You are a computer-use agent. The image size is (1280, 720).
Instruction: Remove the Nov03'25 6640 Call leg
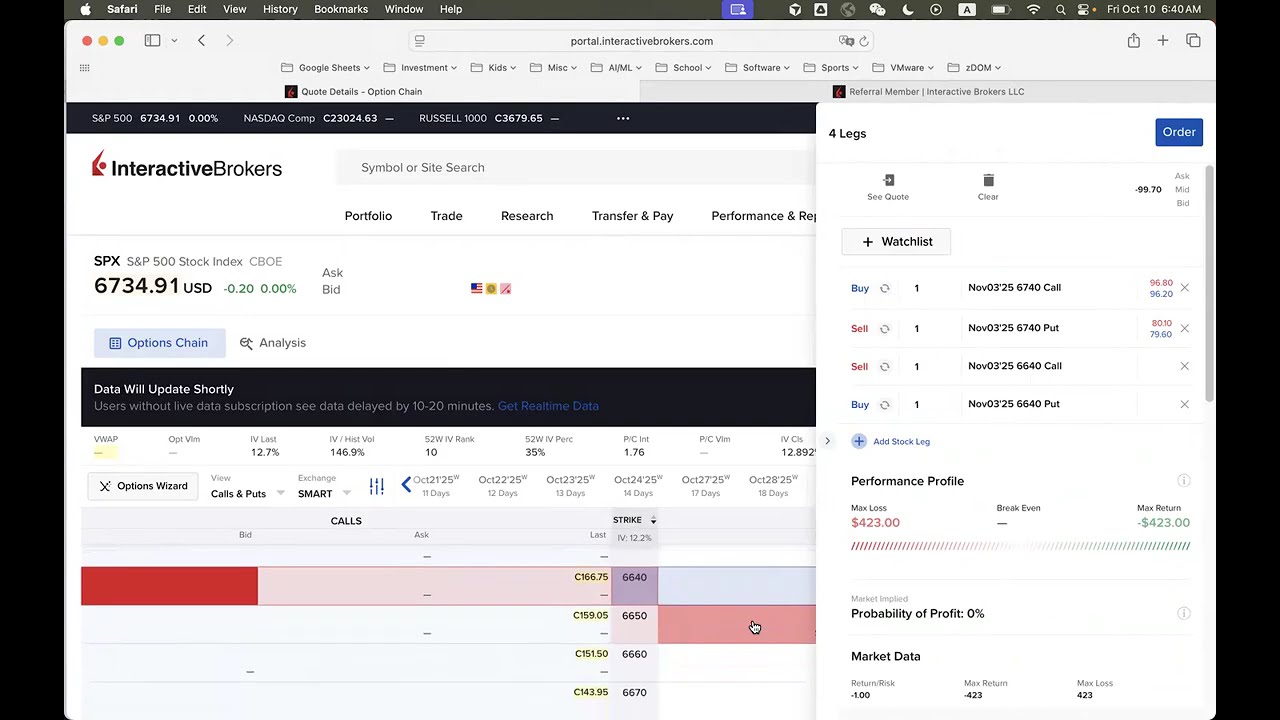point(1184,366)
